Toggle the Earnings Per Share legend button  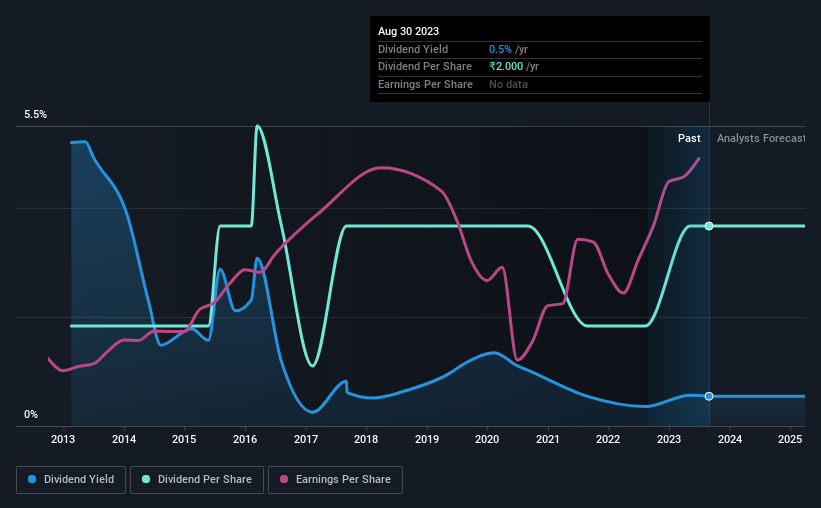click(336, 480)
